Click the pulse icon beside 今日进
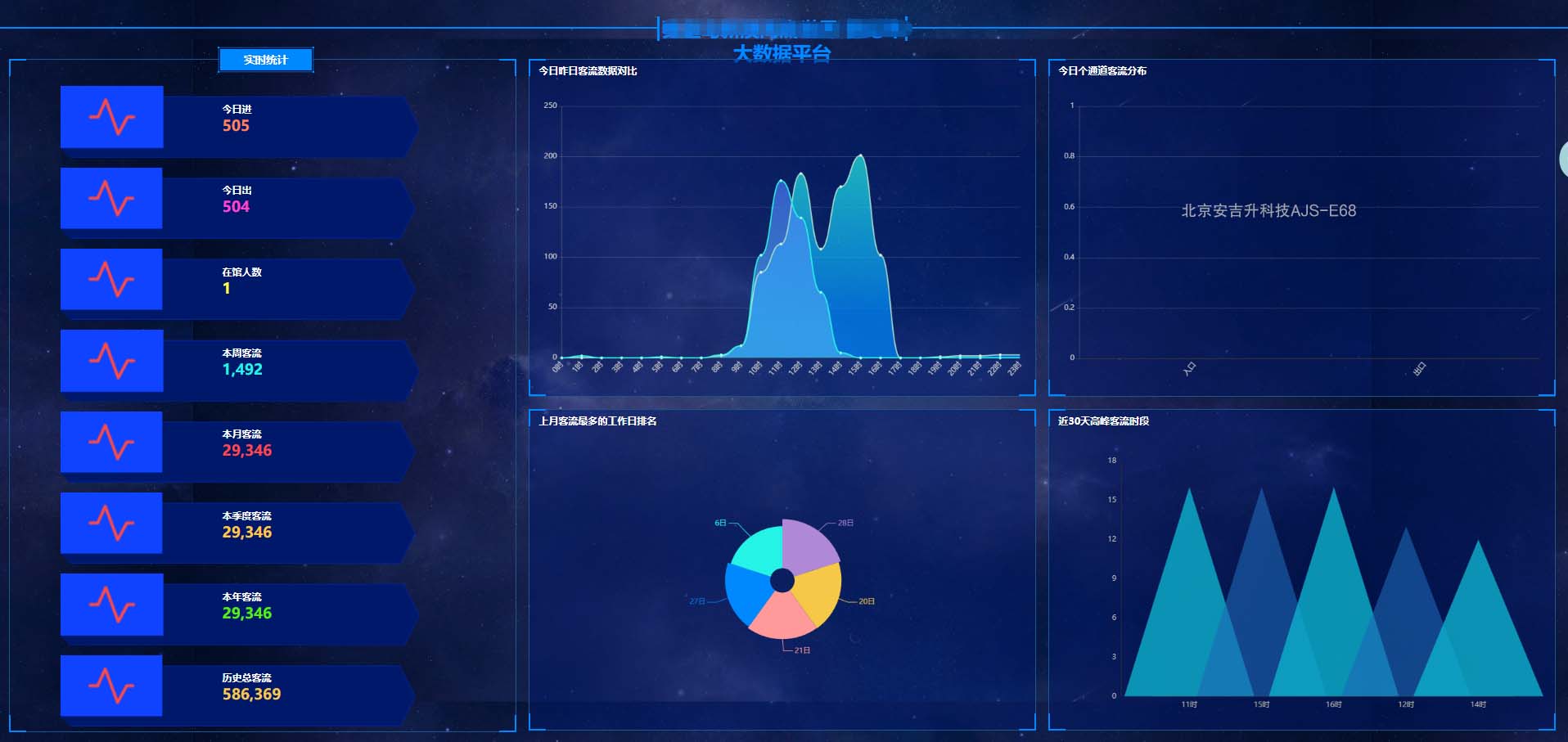Image resolution: width=1568 pixels, height=742 pixels. point(112,117)
